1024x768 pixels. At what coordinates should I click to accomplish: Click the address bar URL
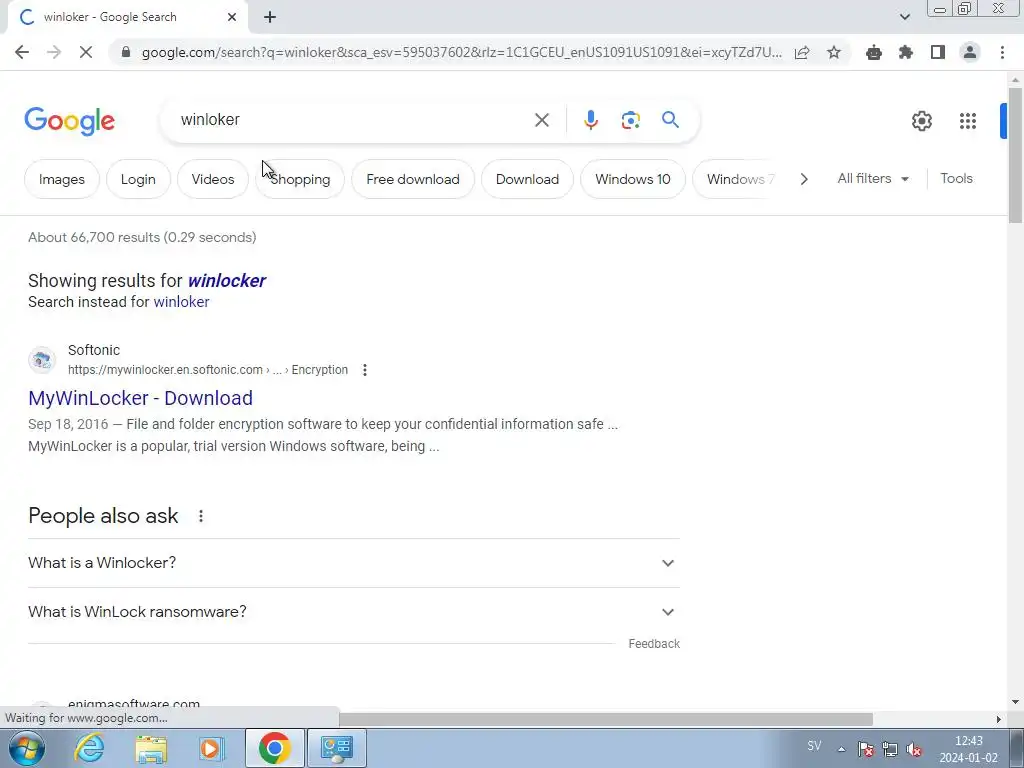(x=461, y=52)
